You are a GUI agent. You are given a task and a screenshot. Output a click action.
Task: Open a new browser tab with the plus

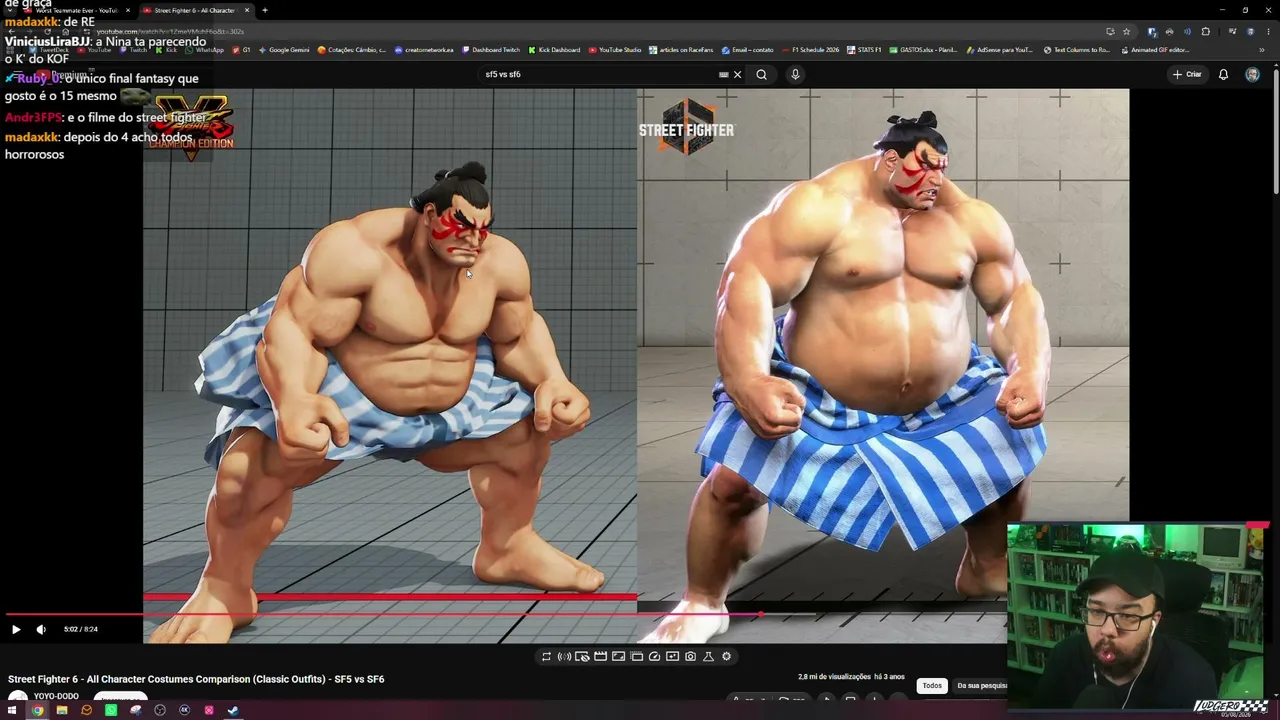[264, 10]
